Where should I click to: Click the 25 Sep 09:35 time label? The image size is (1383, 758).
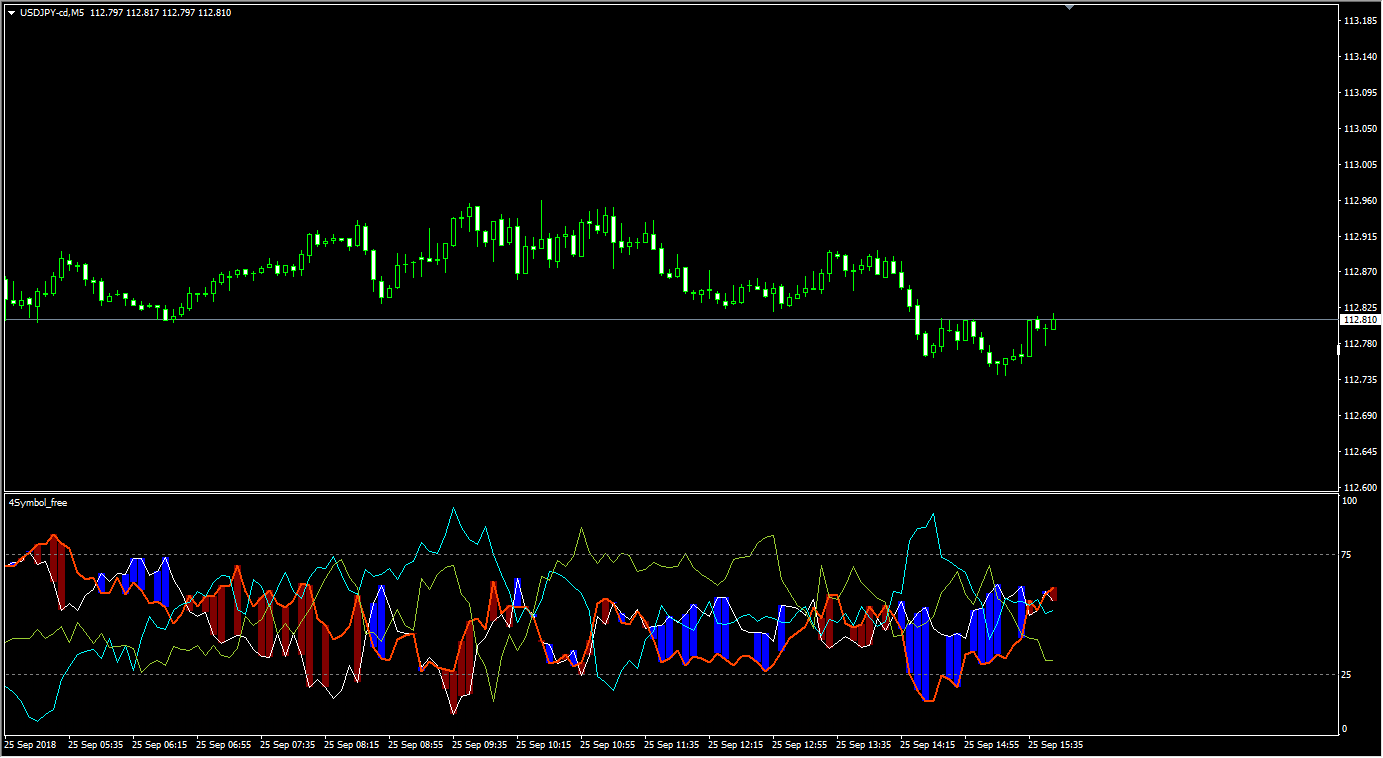tap(480, 745)
